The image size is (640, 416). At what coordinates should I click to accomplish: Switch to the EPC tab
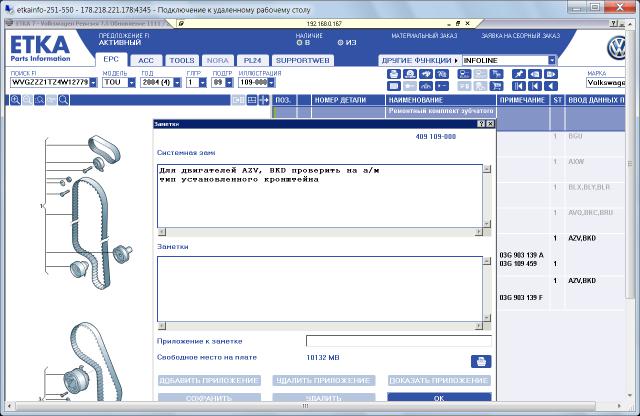pos(111,60)
